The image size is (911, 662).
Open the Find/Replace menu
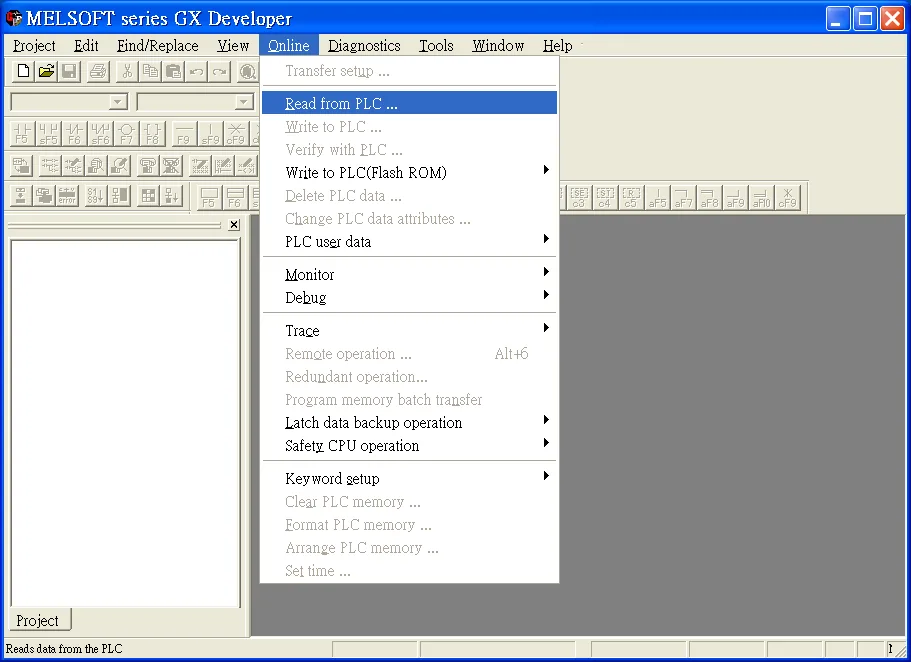(157, 45)
